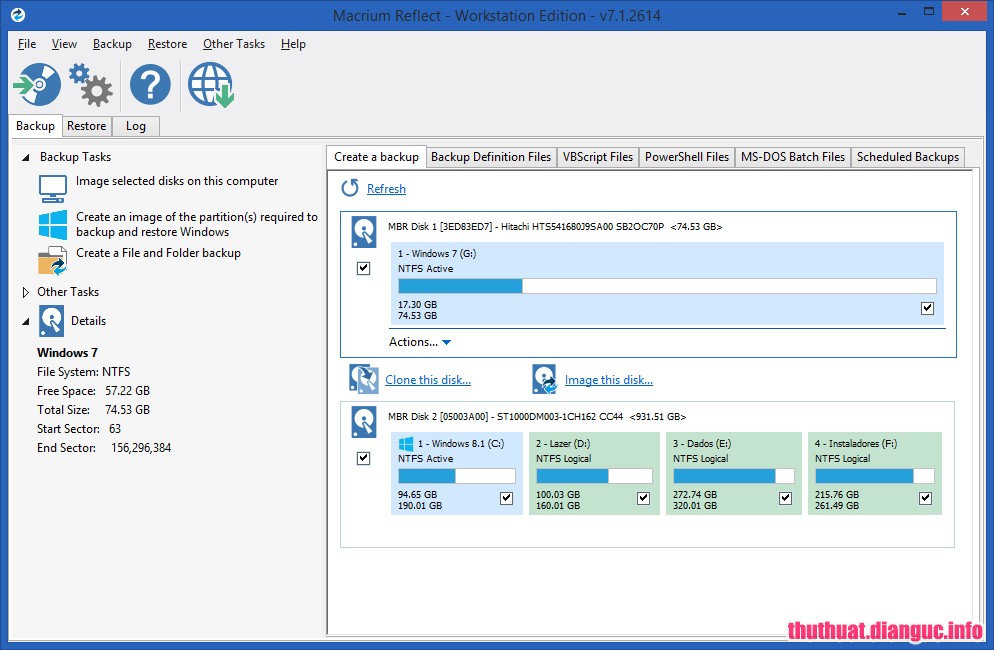Collapse the Backup Tasks section
This screenshot has width=994, height=650.
pos(25,157)
